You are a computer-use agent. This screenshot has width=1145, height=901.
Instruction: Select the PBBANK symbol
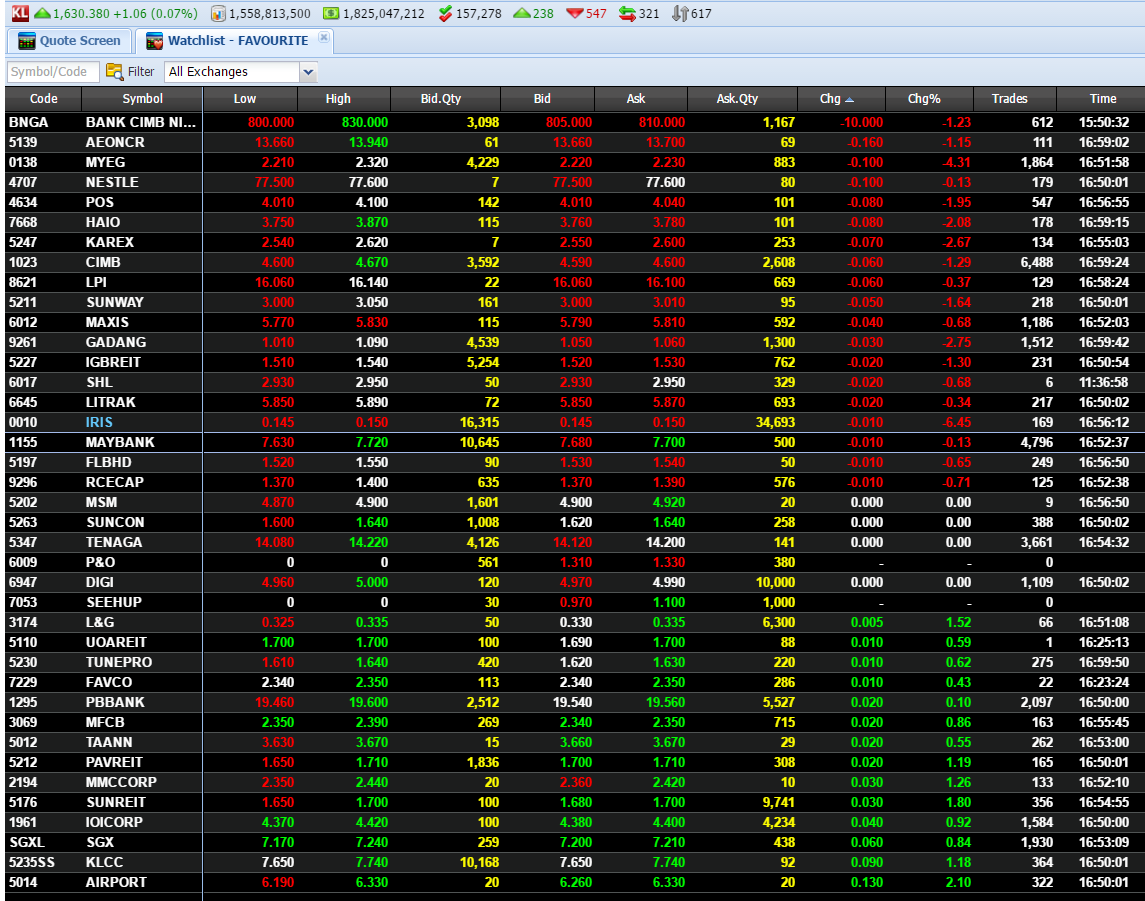click(115, 702)
